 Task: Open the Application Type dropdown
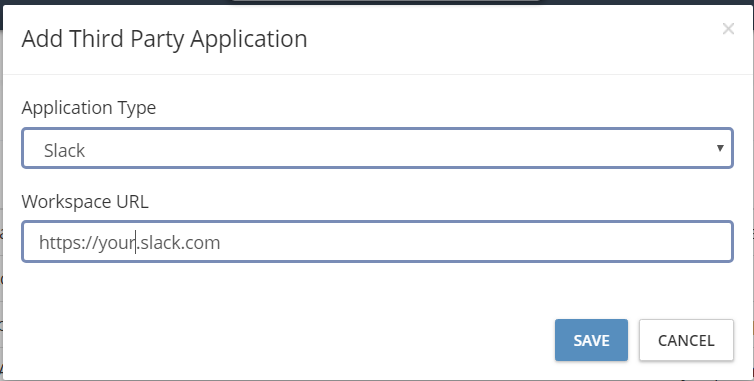coord(377,148)
